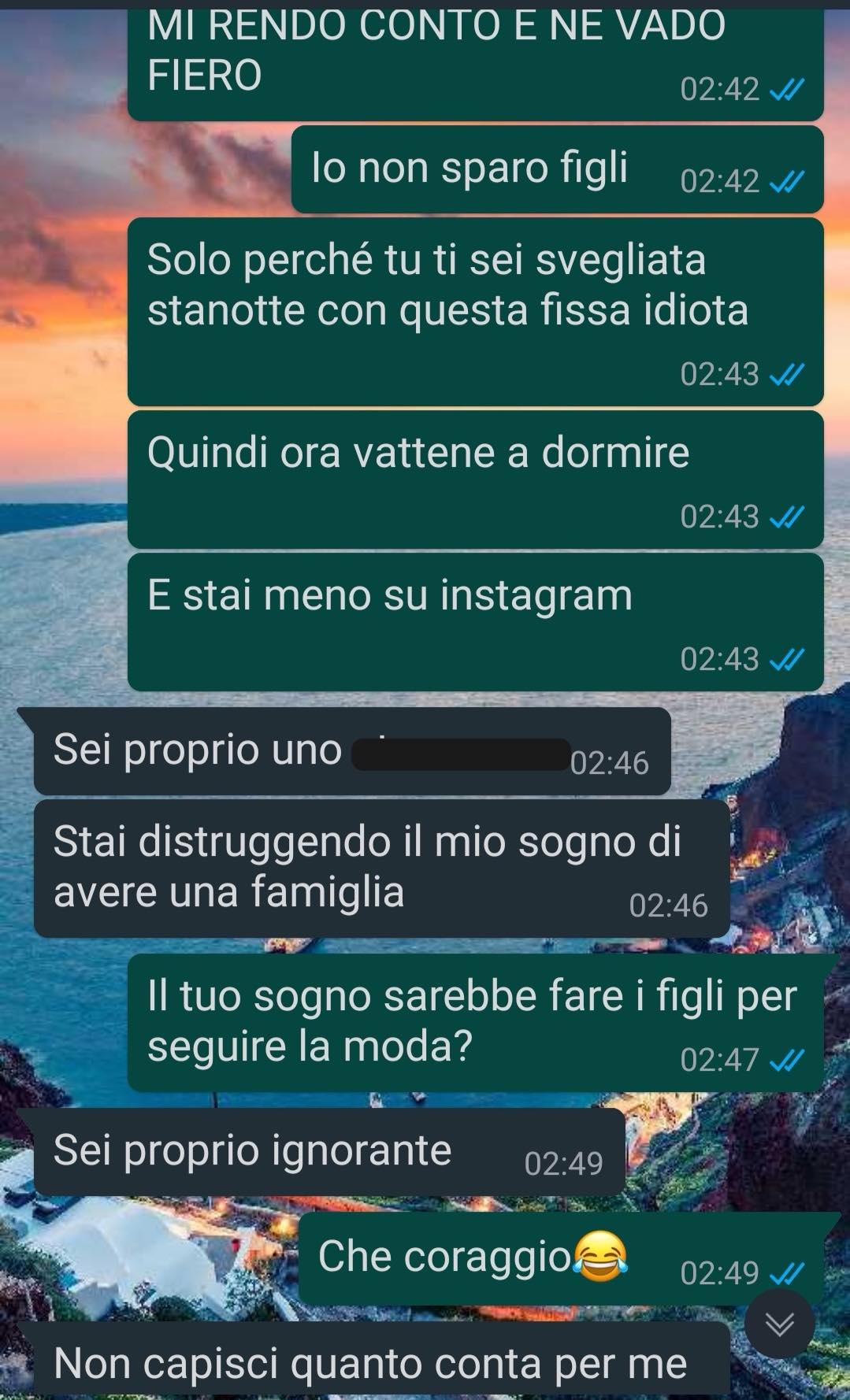Viewport: 850px width, 1400px height.
Task: Select the 'Sei proprio ignorante' message bubble
Action: pos(328,1151)
